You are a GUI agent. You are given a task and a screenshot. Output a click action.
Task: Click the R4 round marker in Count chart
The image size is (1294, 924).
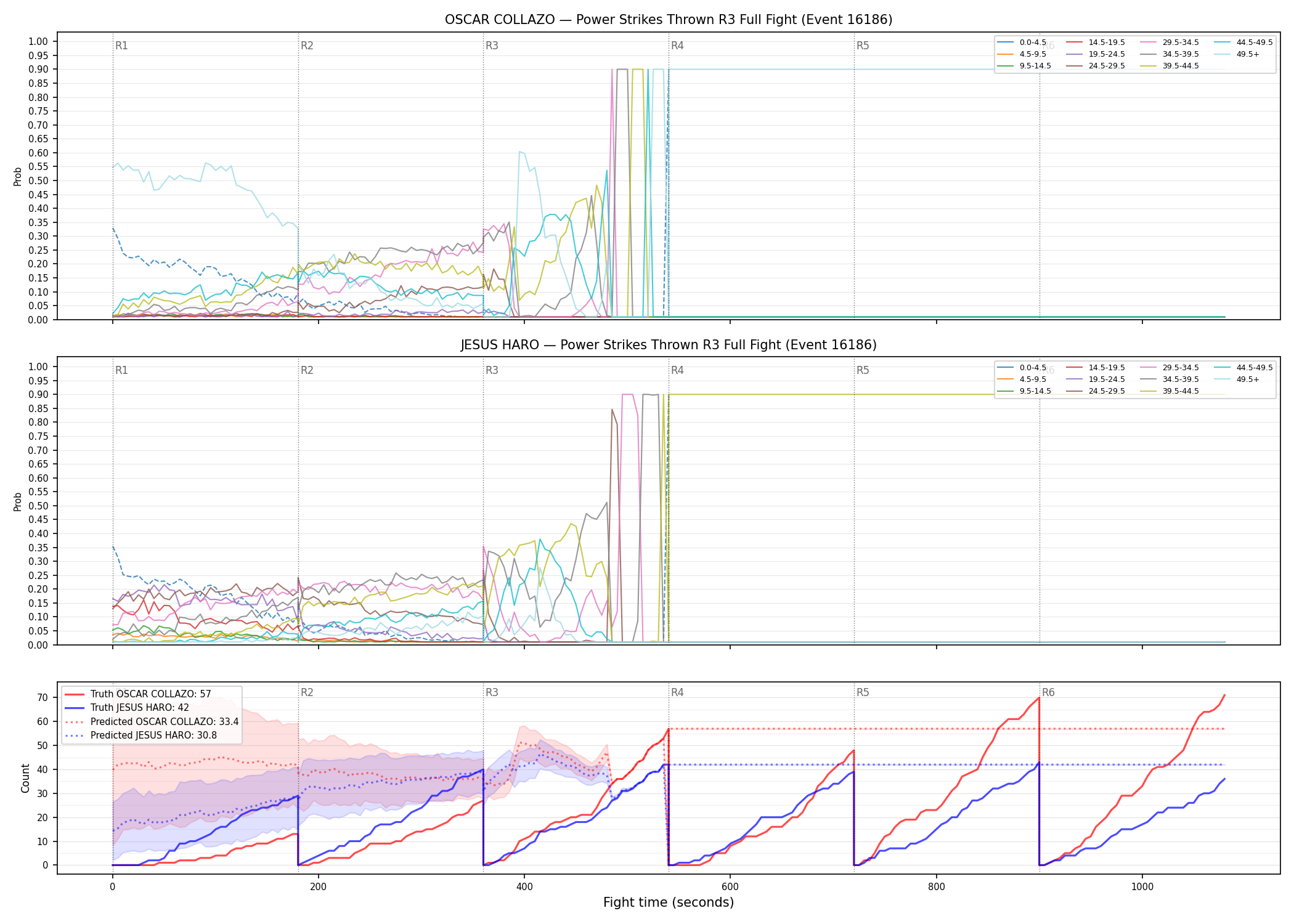coord(677,692)
